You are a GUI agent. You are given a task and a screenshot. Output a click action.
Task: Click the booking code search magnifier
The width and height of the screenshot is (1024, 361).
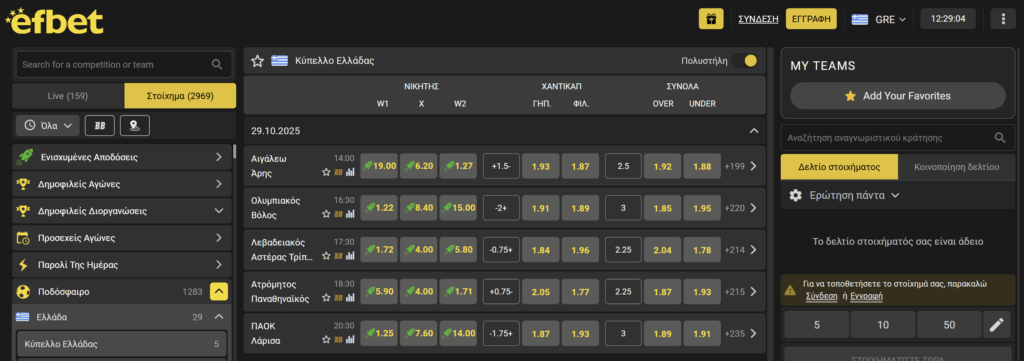point(1000,138)
